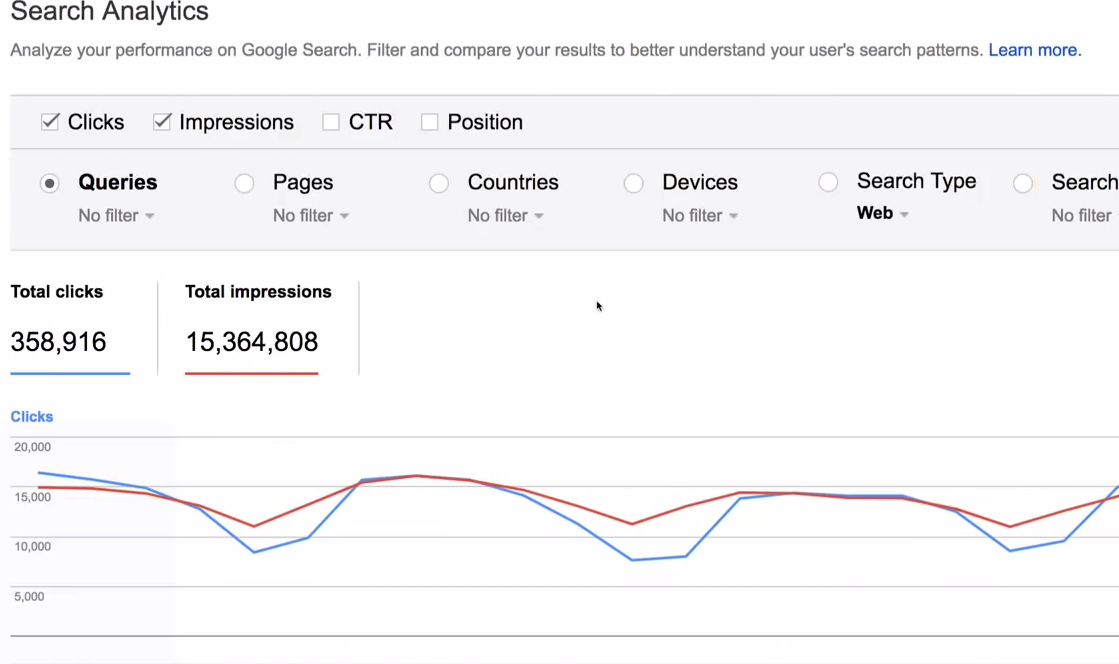Open the Pages 'No filter' dropdown
This screenshot has width=1119, height=664.
(x=311, y=216)
